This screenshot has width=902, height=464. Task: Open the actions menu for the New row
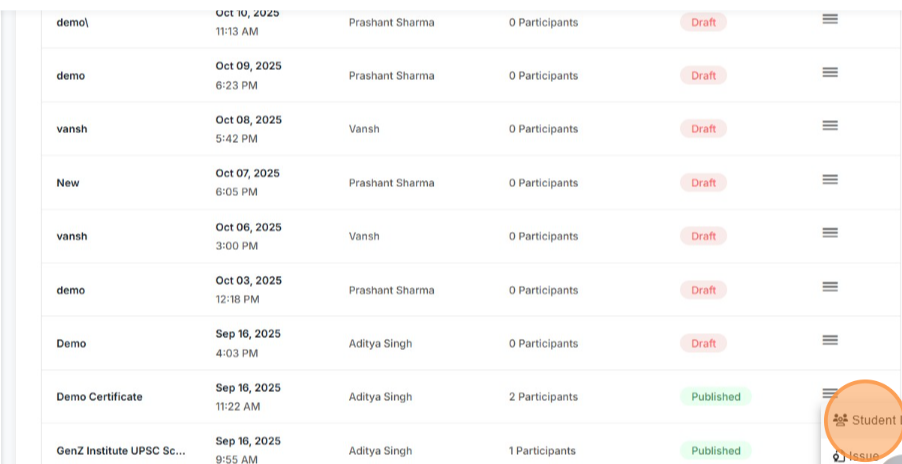(x=829, y=180)
